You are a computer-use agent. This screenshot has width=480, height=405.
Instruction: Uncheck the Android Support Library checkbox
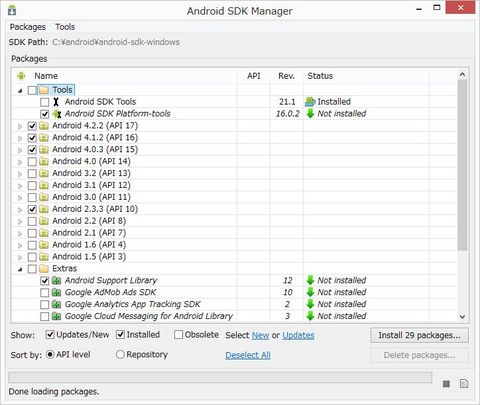tap(44, 281)
